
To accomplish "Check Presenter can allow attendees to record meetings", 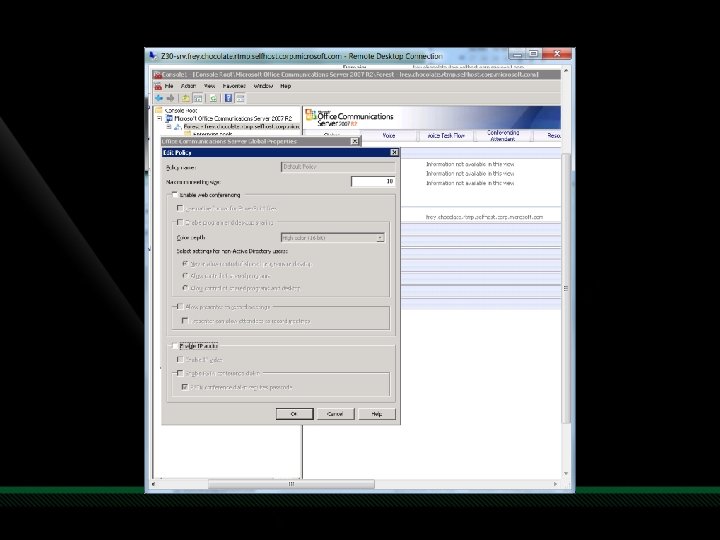I will click(x=185, y=321).
